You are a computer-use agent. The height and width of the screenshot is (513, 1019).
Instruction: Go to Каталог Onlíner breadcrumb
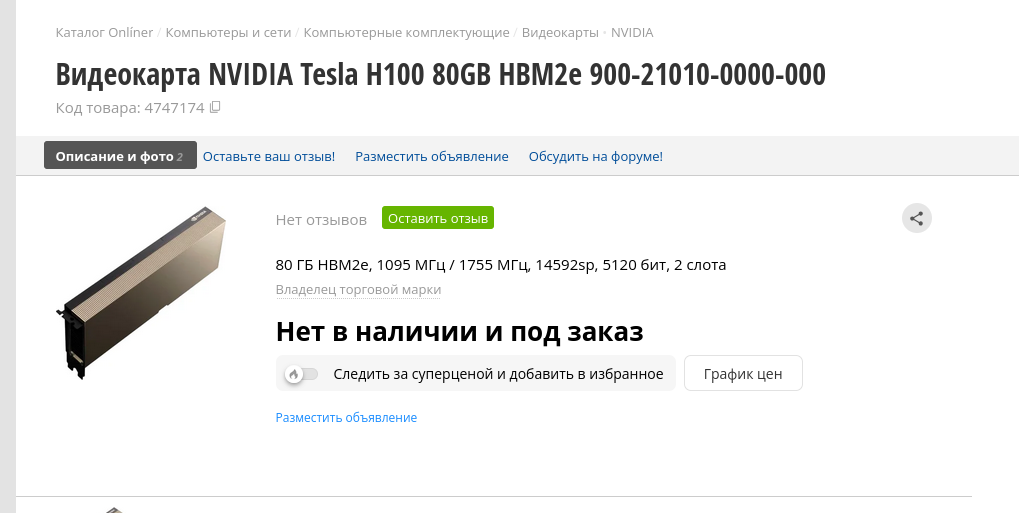[104, 33]
